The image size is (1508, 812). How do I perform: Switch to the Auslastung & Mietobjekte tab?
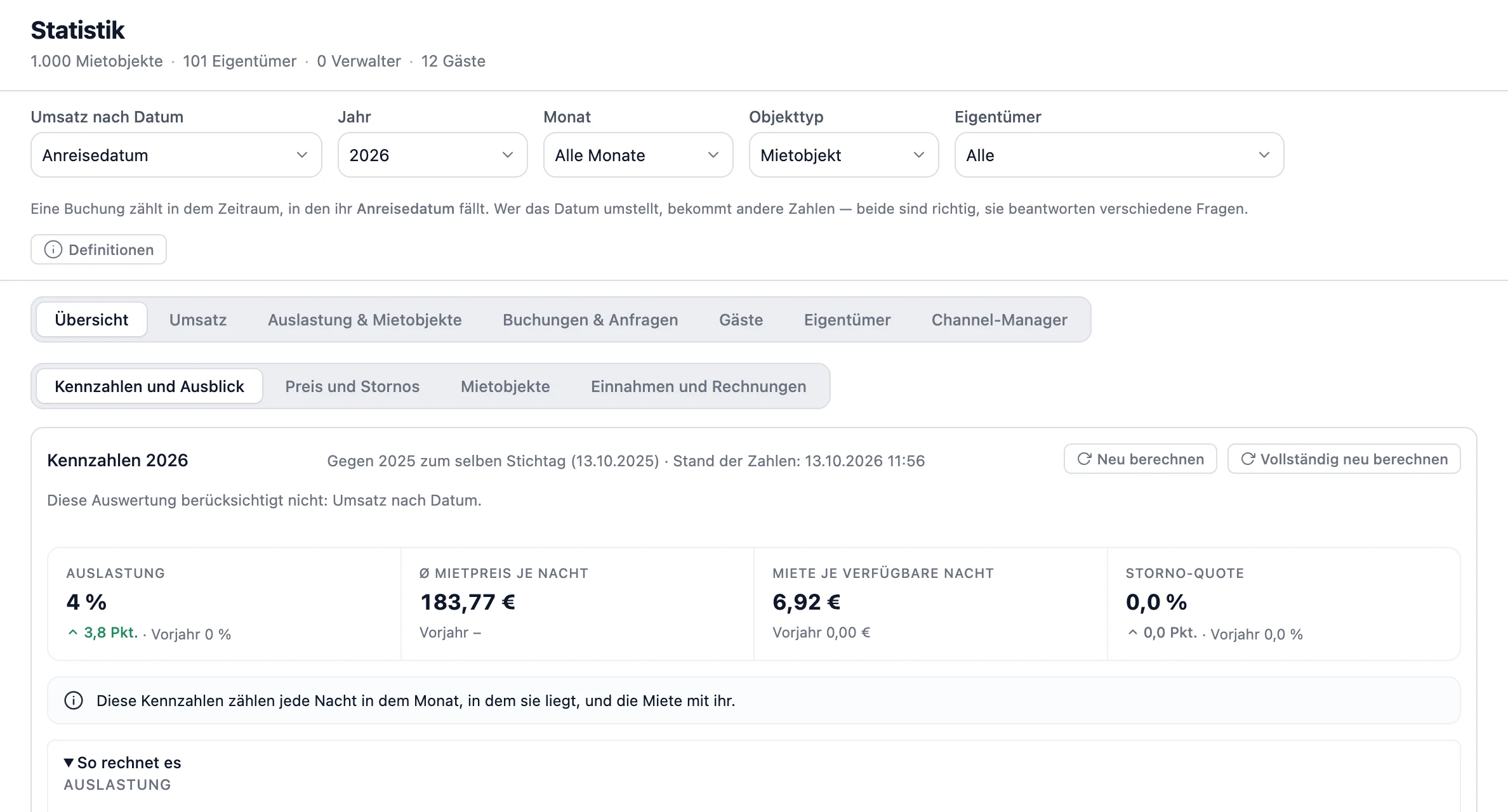pos(364,320)
